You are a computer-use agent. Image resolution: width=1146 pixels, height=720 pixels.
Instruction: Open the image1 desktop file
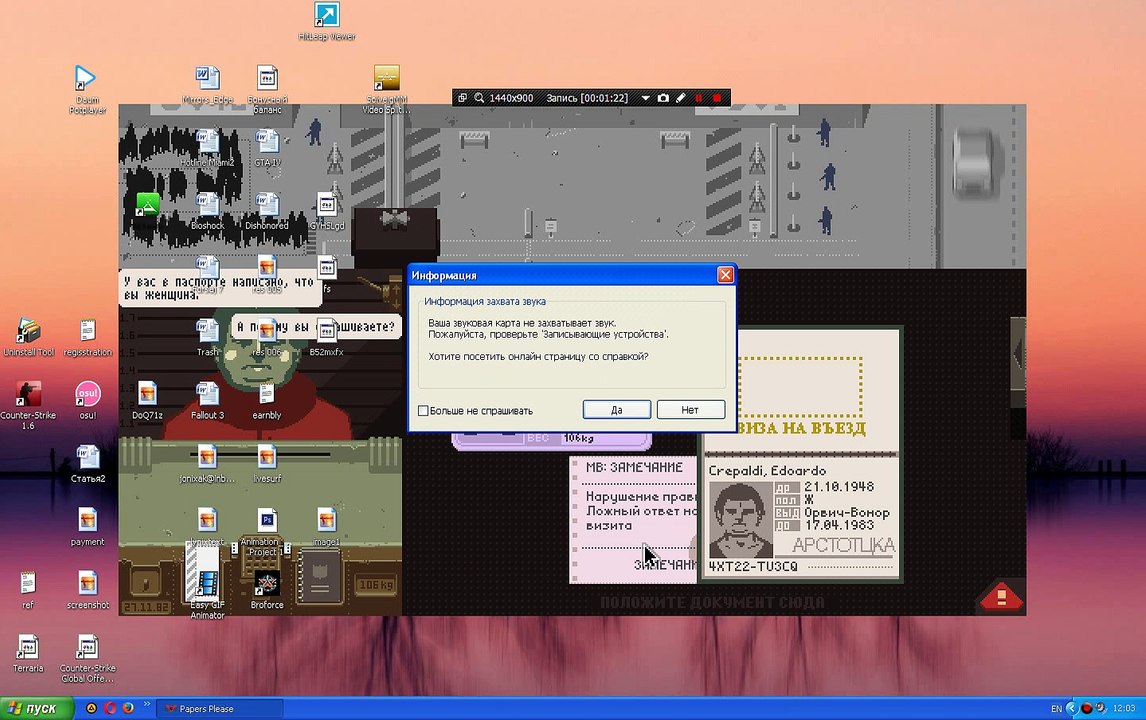327,527
